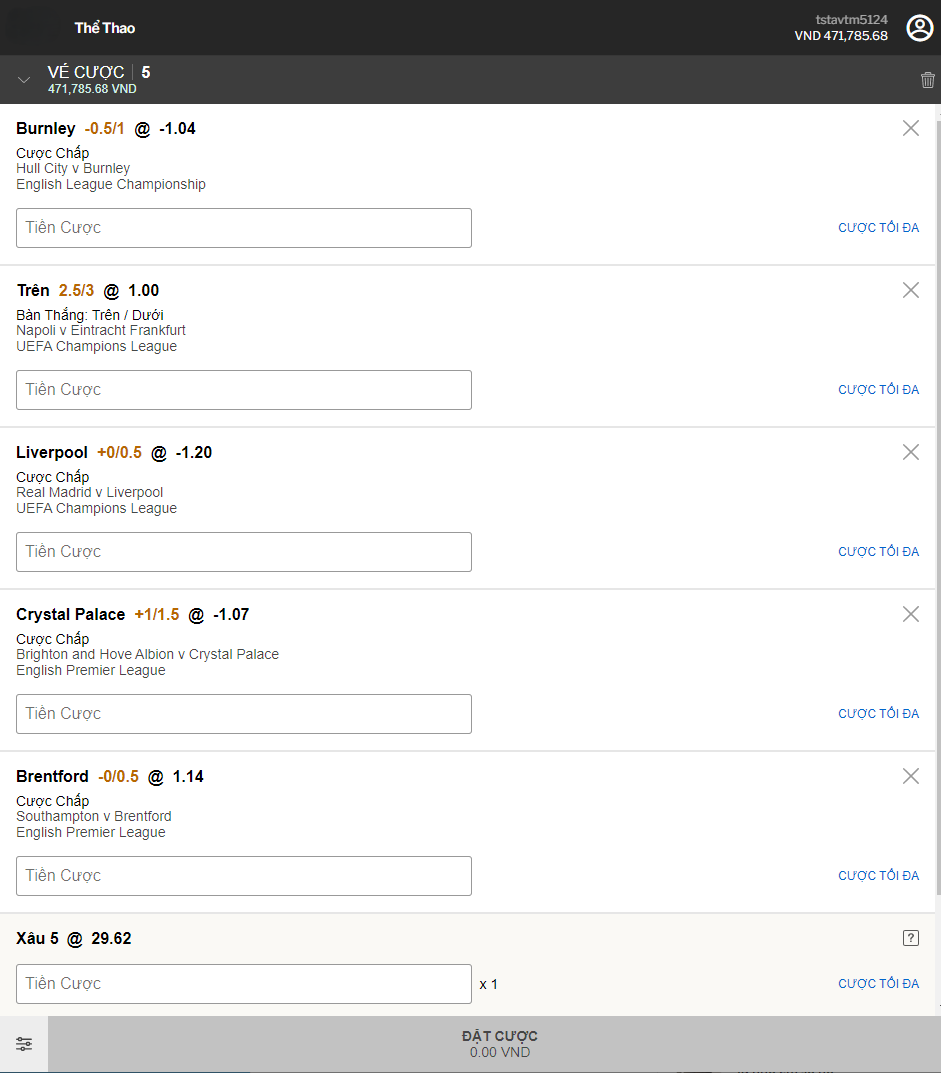Click the Xâu 5 @ 29.62 parlay odds
The image size is (941, 1073).
pyautogui.click(x=74, y=938)
